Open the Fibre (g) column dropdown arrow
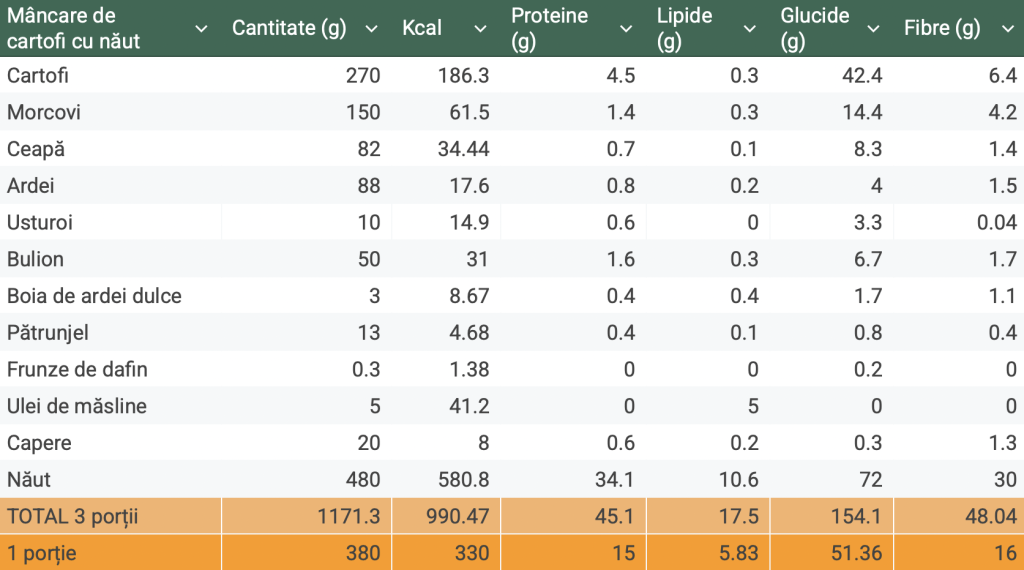The width and height of the screenshot is (1024, 570). click(x=1006, y=29)
